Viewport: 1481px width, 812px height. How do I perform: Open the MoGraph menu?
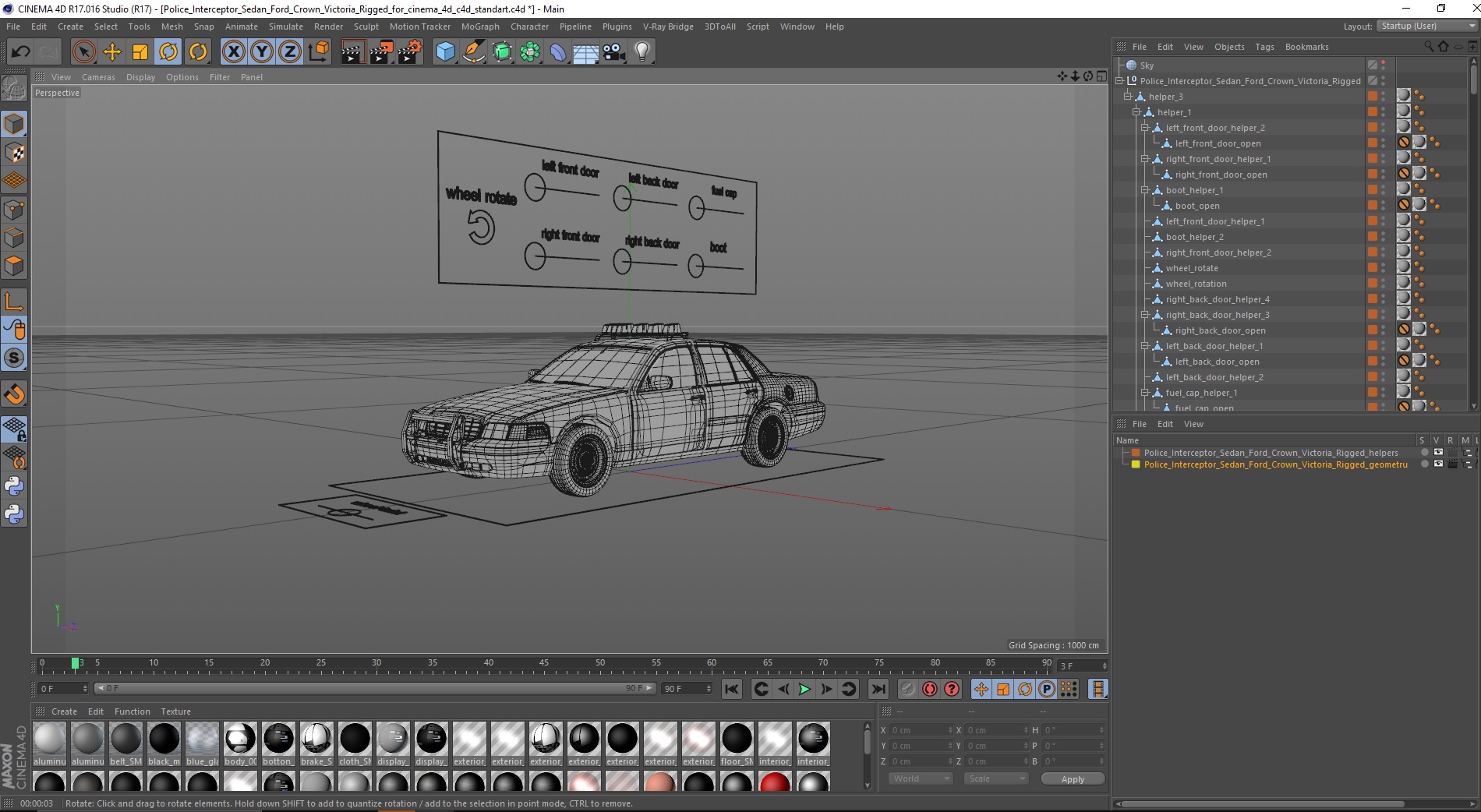click(x=480, y=26)
